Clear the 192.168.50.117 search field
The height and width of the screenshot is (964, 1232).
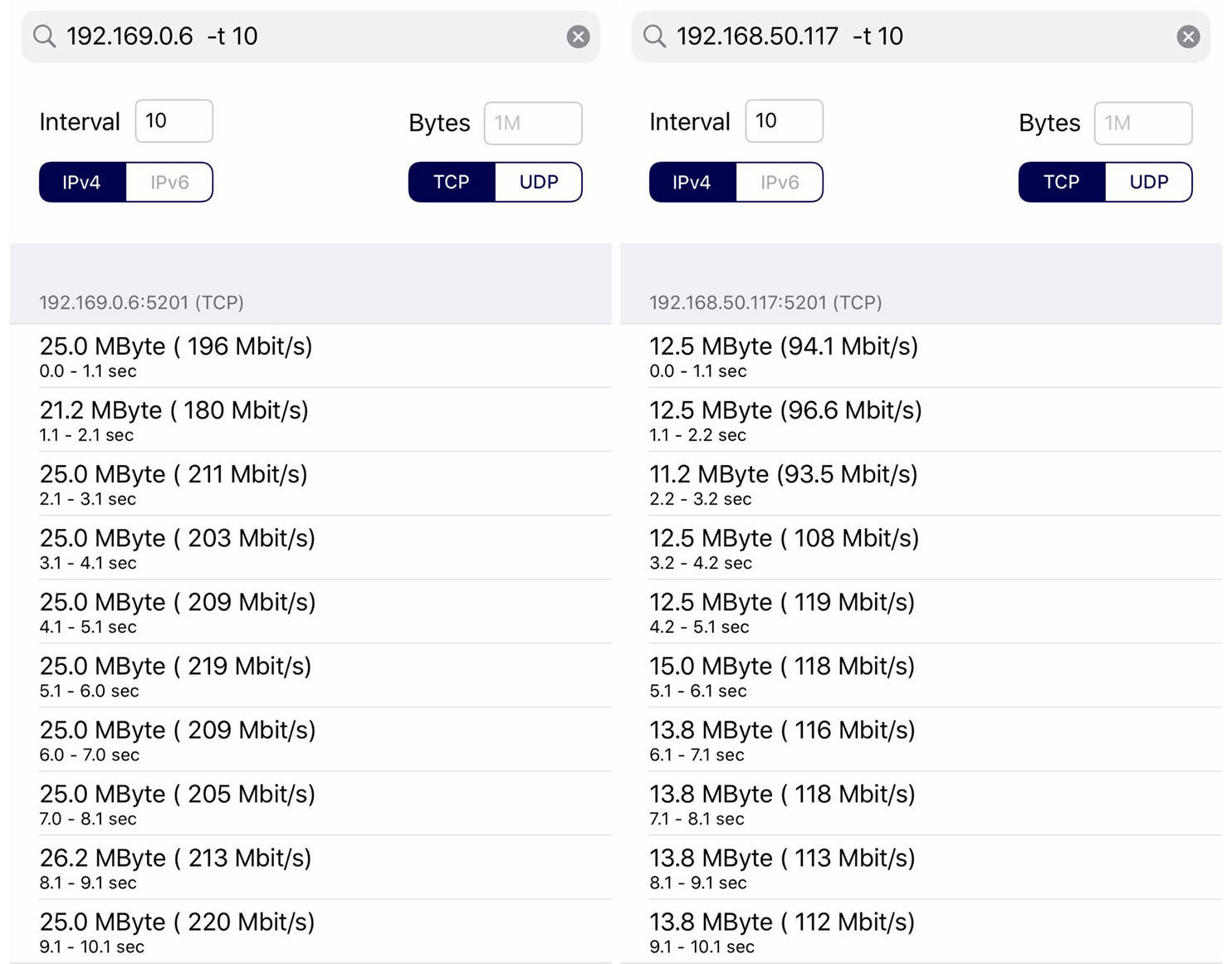[x=1188, y=37]
